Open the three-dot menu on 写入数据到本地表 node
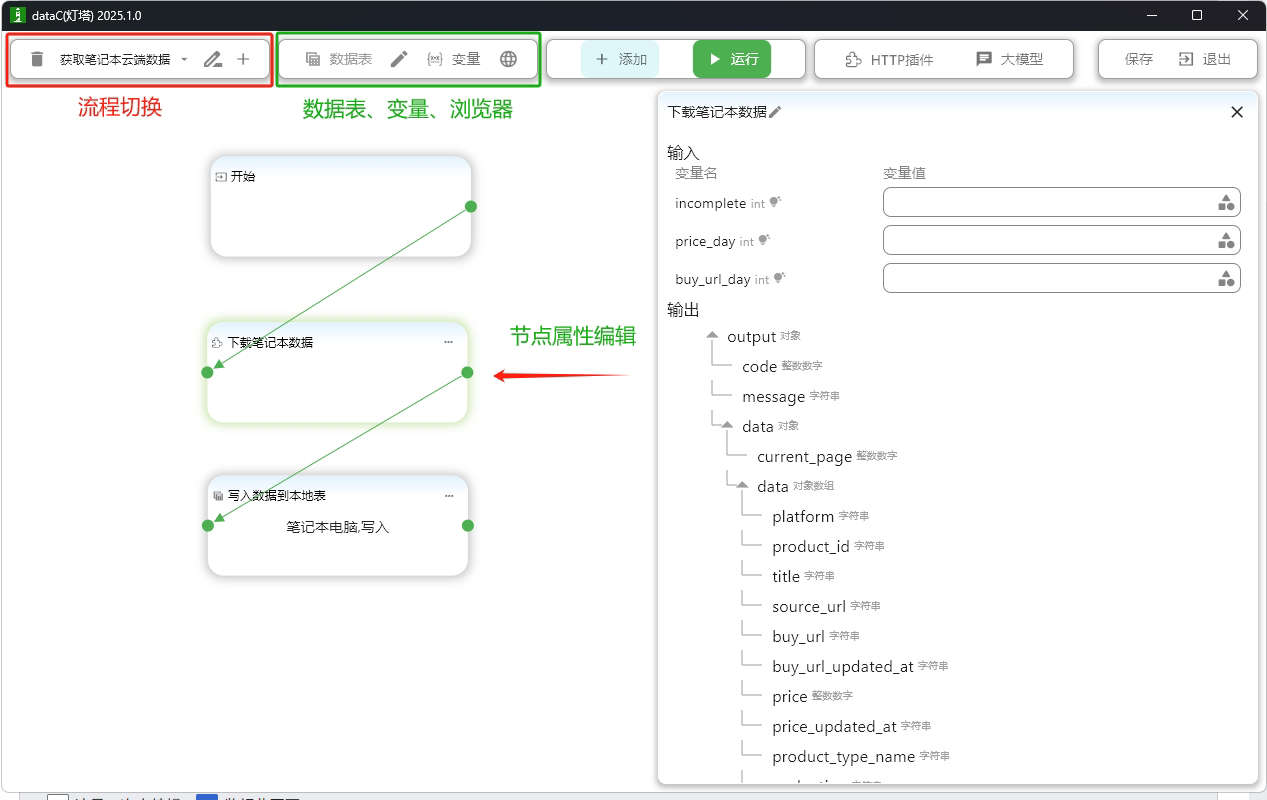Screen dimensions: 1267x800 [x=448, y=495]
